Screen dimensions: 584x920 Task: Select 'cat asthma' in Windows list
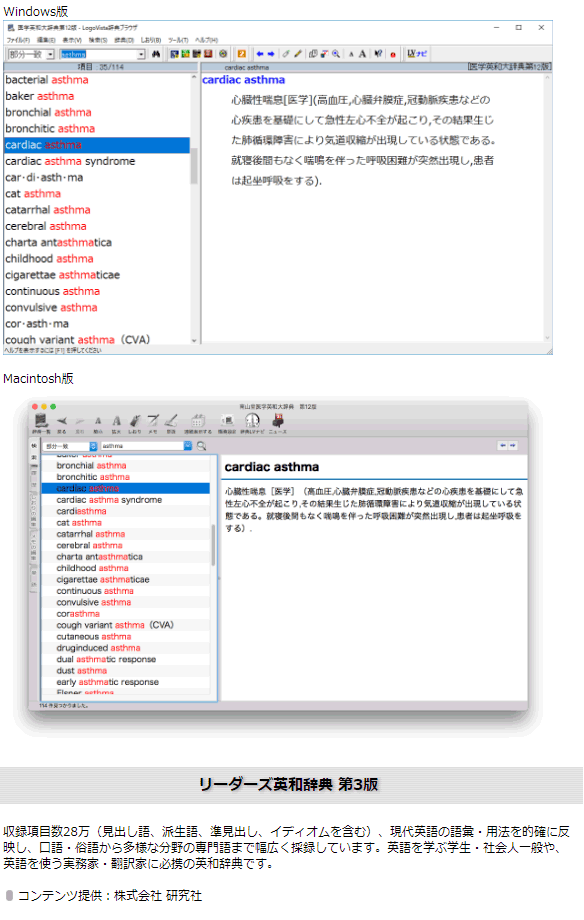pos(33,194)
